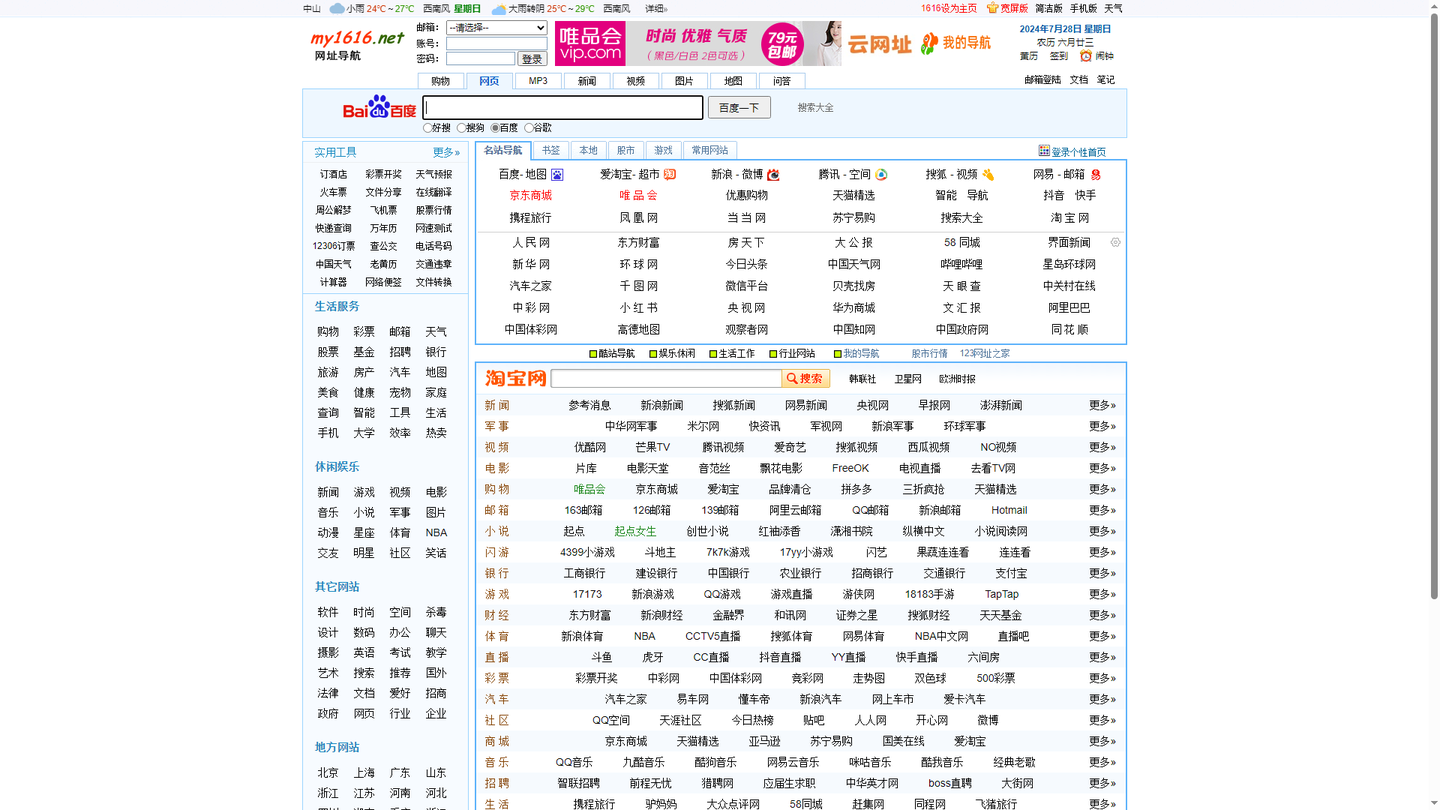Select the 谷歌 search engine radio button
The height and width of the screenshot is (810, 1440).
coord(529,128)
